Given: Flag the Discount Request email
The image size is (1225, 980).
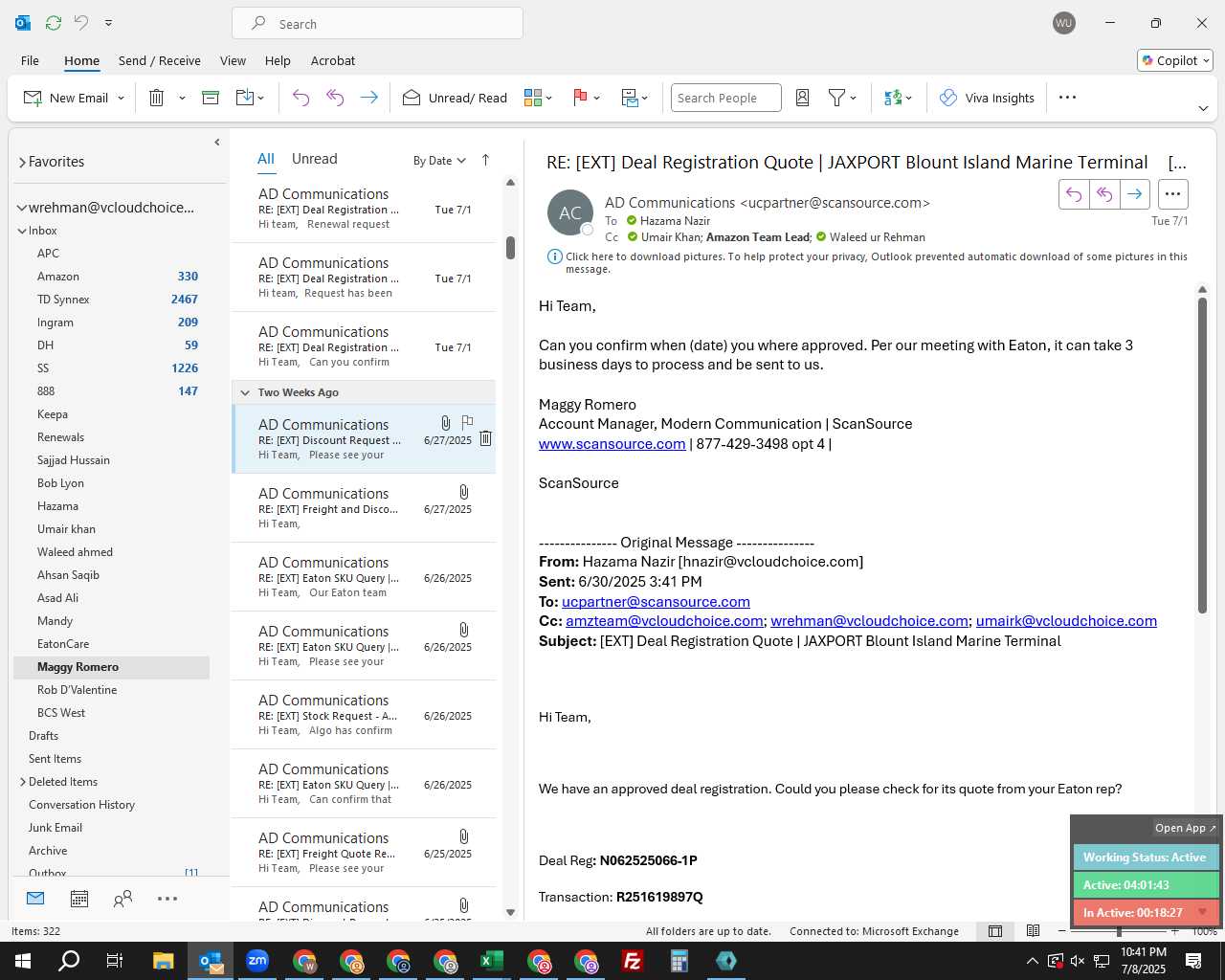Looking at the screenshot, I should (x=467, y=421).
